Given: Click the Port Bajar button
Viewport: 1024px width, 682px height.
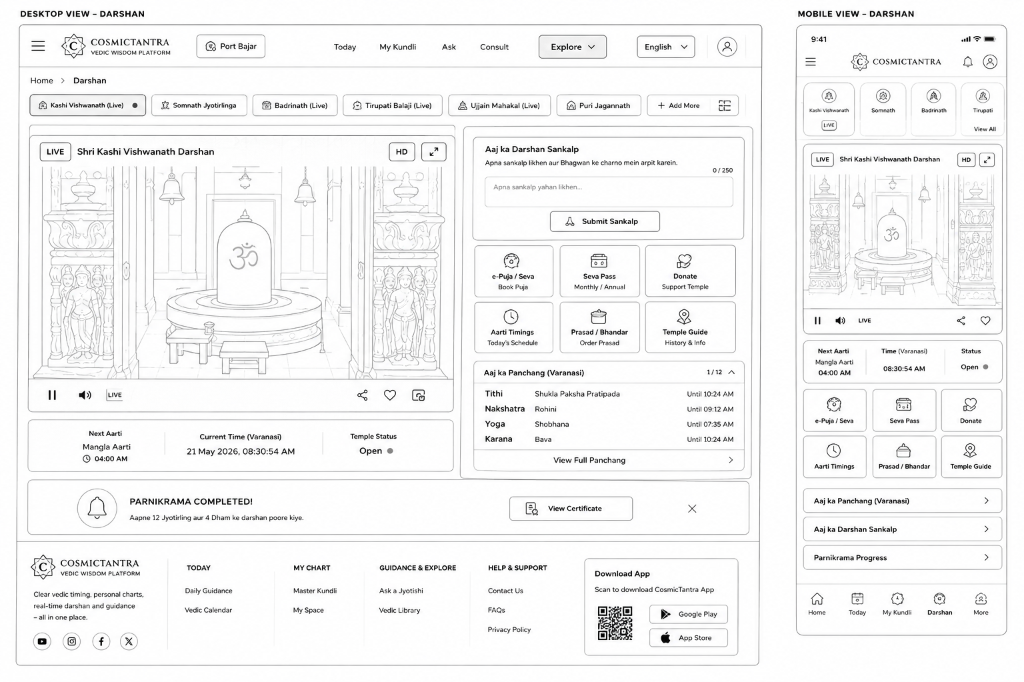Looking at the screenshot, I should point(231,46).
